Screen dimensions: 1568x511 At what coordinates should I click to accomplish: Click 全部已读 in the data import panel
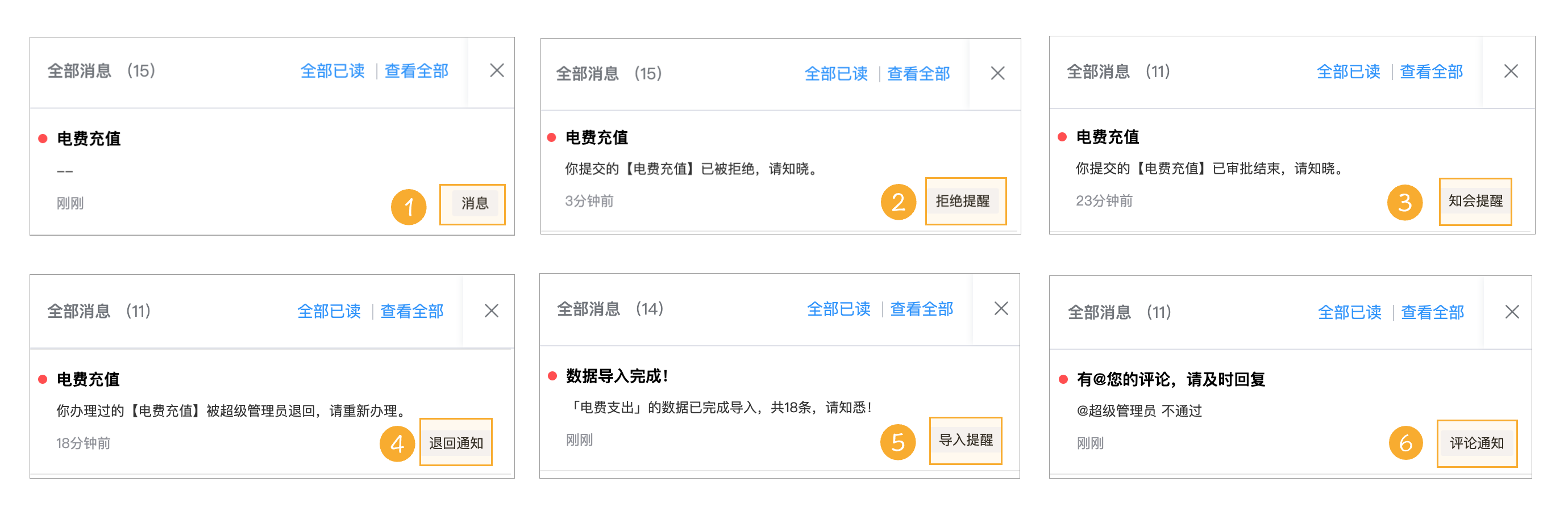(x=839, y=309)
